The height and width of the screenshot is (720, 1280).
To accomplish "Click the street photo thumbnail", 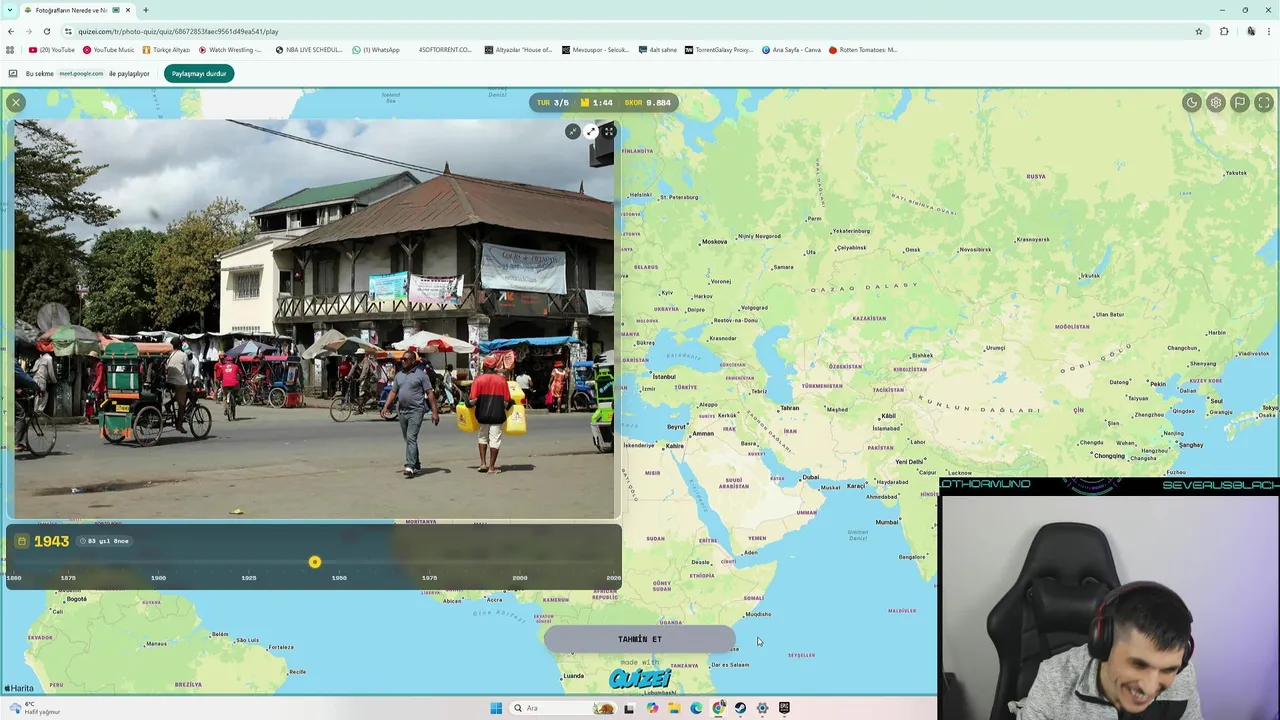I will point(314,319).
